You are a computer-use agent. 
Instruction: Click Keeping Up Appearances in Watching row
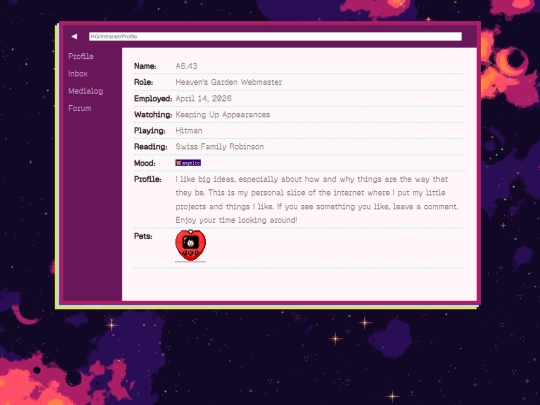pos(223,115)
